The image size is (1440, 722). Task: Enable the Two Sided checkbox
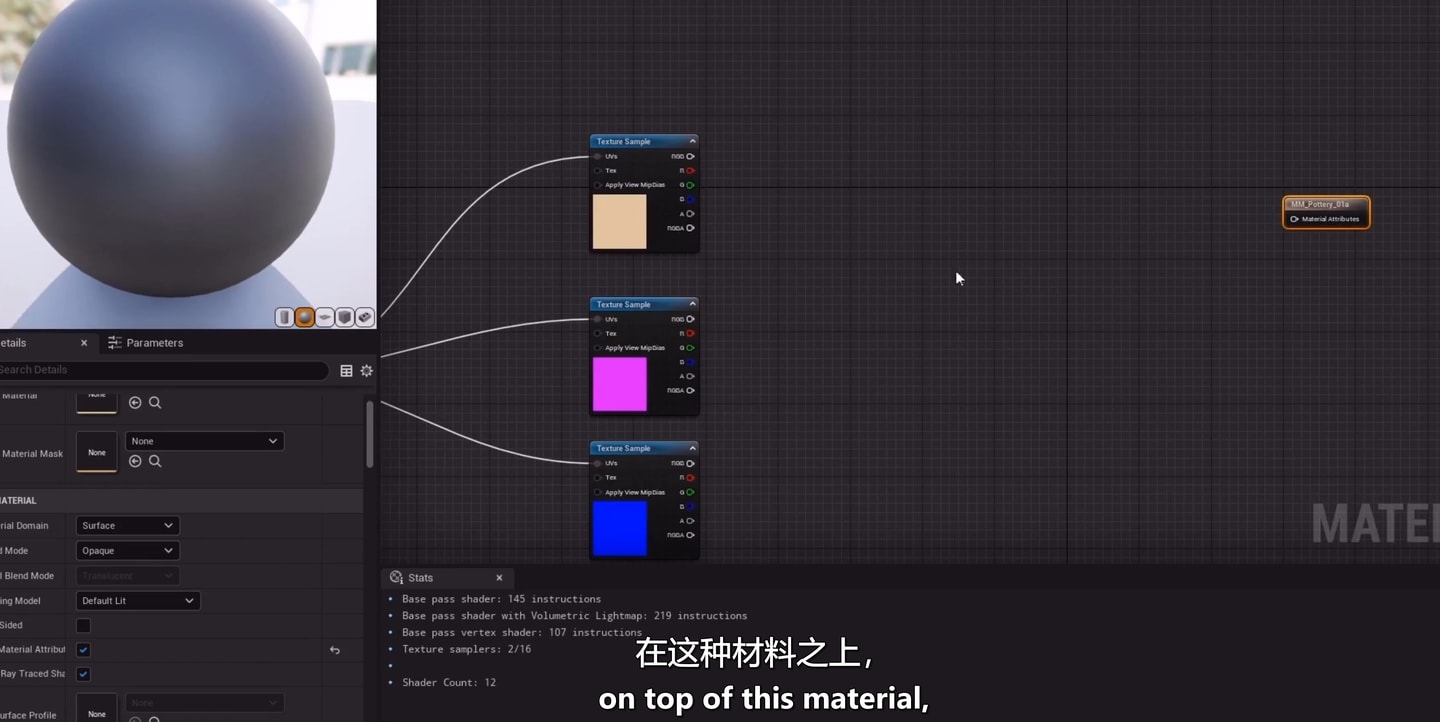tap(84, 625)
